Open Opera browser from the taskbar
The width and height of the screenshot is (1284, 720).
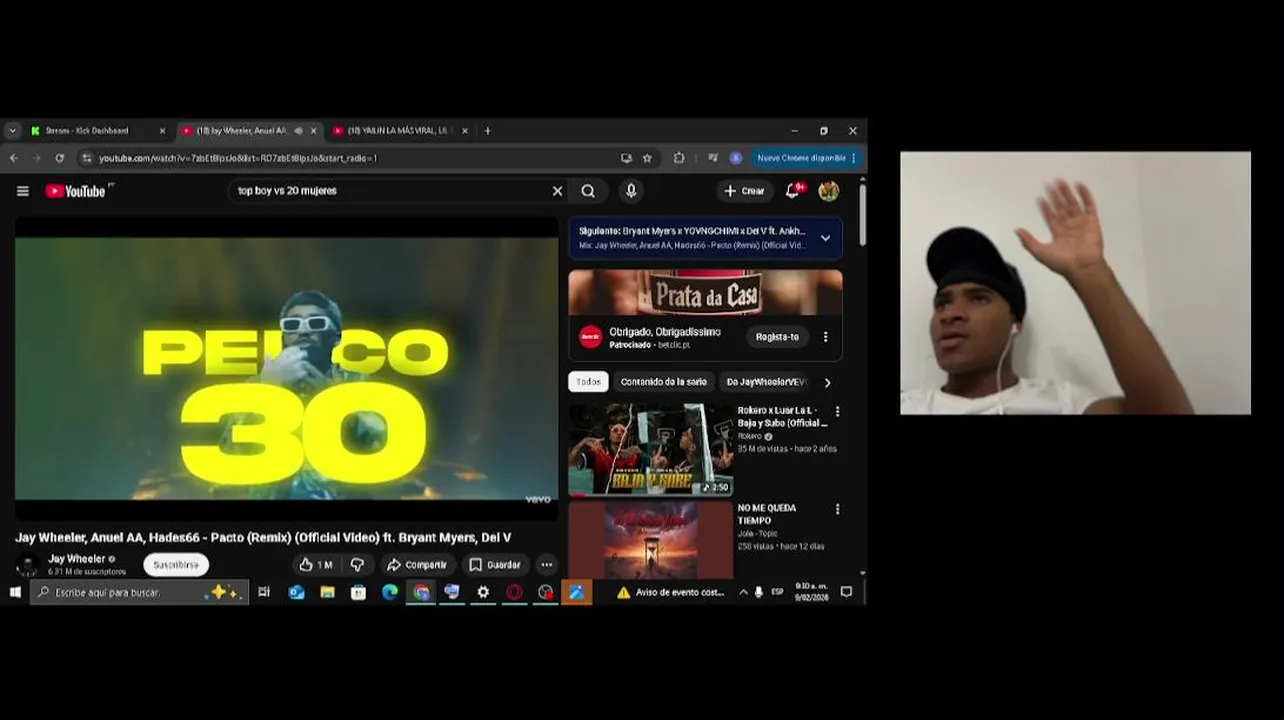(x=514, y=592)
